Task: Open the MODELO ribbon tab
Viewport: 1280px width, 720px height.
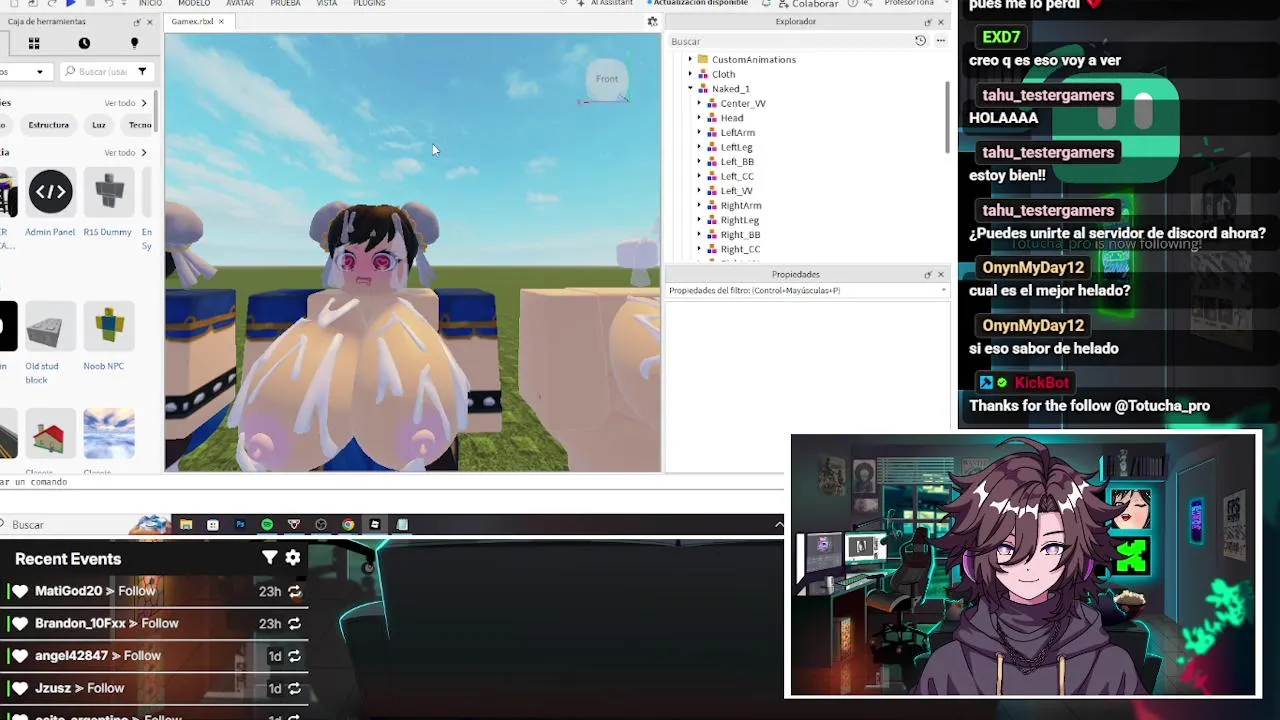Action: [x=194, y=3]
